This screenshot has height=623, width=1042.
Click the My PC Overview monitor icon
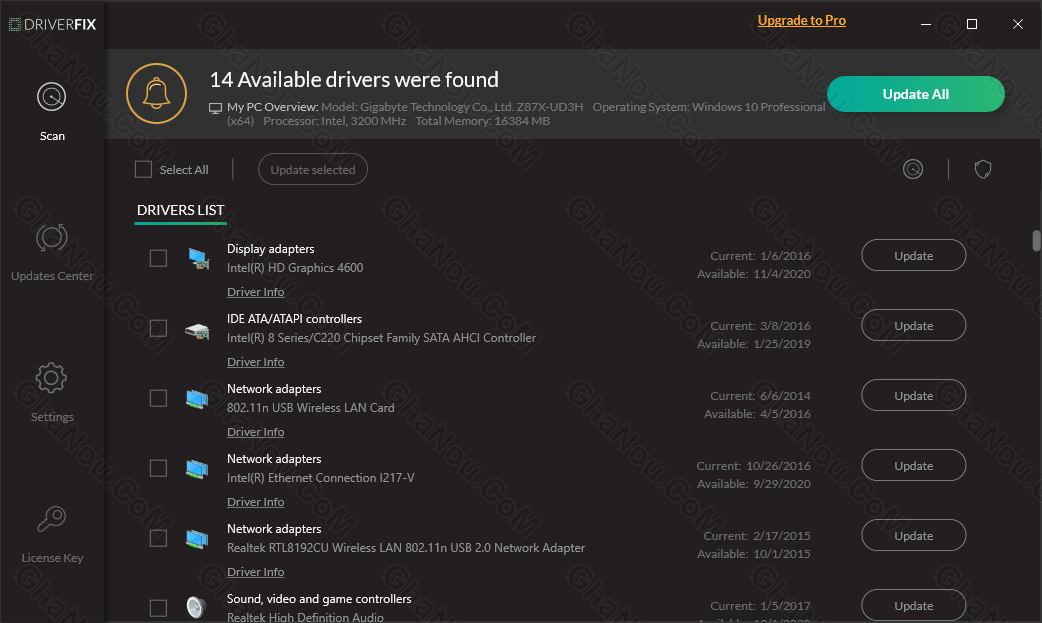click(x=215, y=108)
